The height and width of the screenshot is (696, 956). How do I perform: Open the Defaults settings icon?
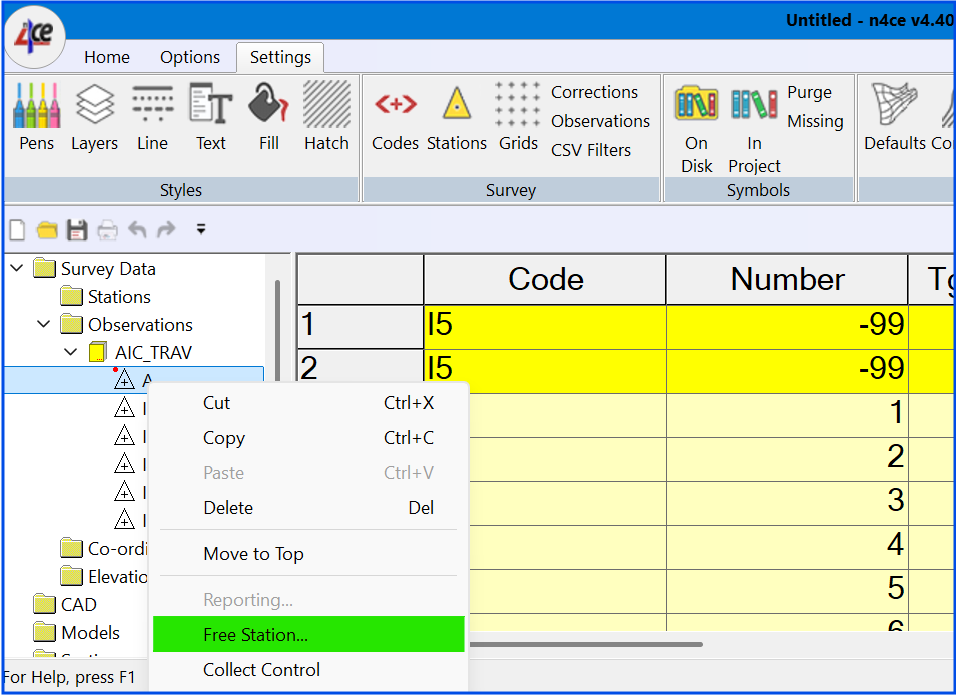pos(894,116)
